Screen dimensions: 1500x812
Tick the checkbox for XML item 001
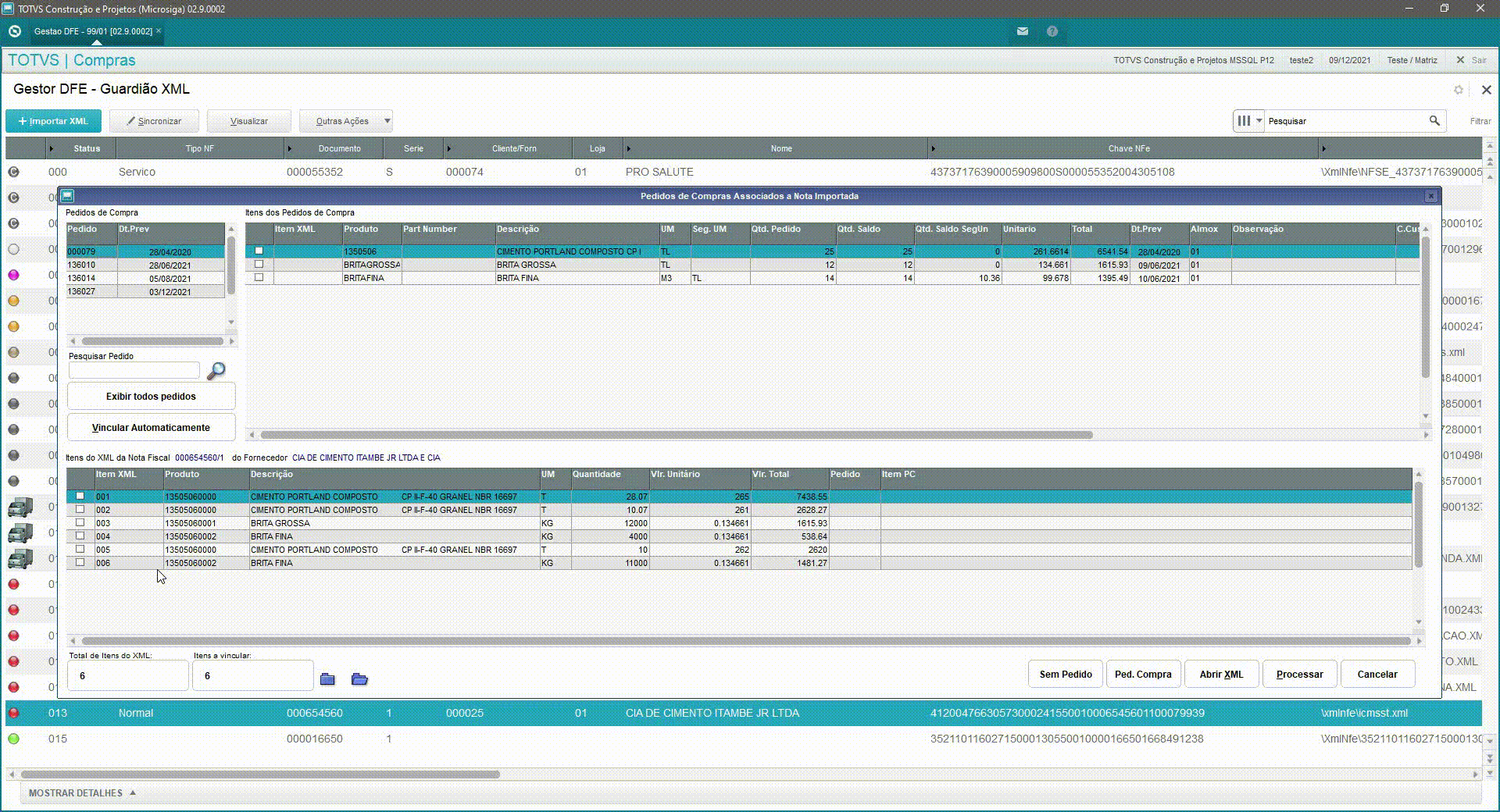[80, 497]
